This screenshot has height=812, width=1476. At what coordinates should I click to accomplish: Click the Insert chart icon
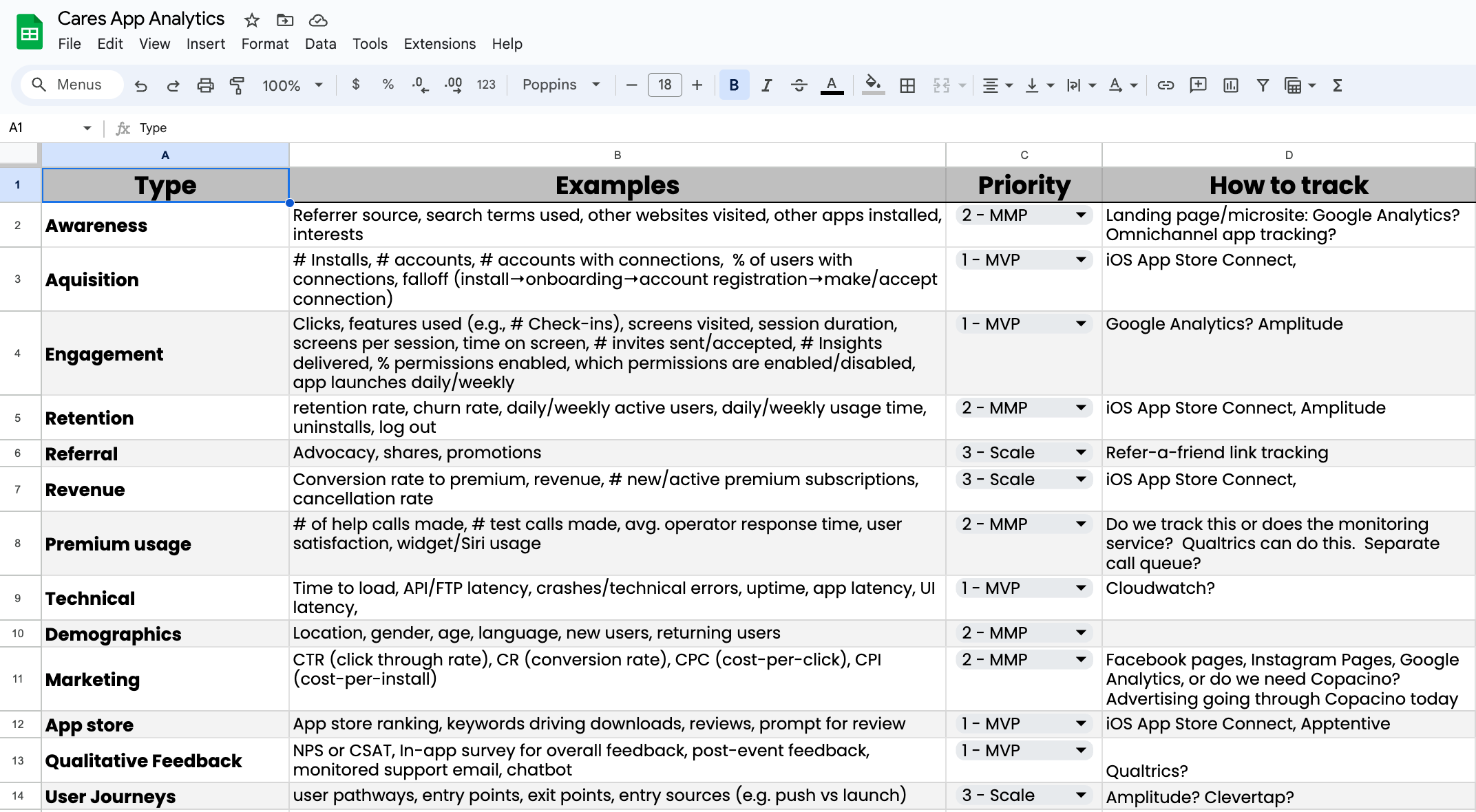(1230, 85)
